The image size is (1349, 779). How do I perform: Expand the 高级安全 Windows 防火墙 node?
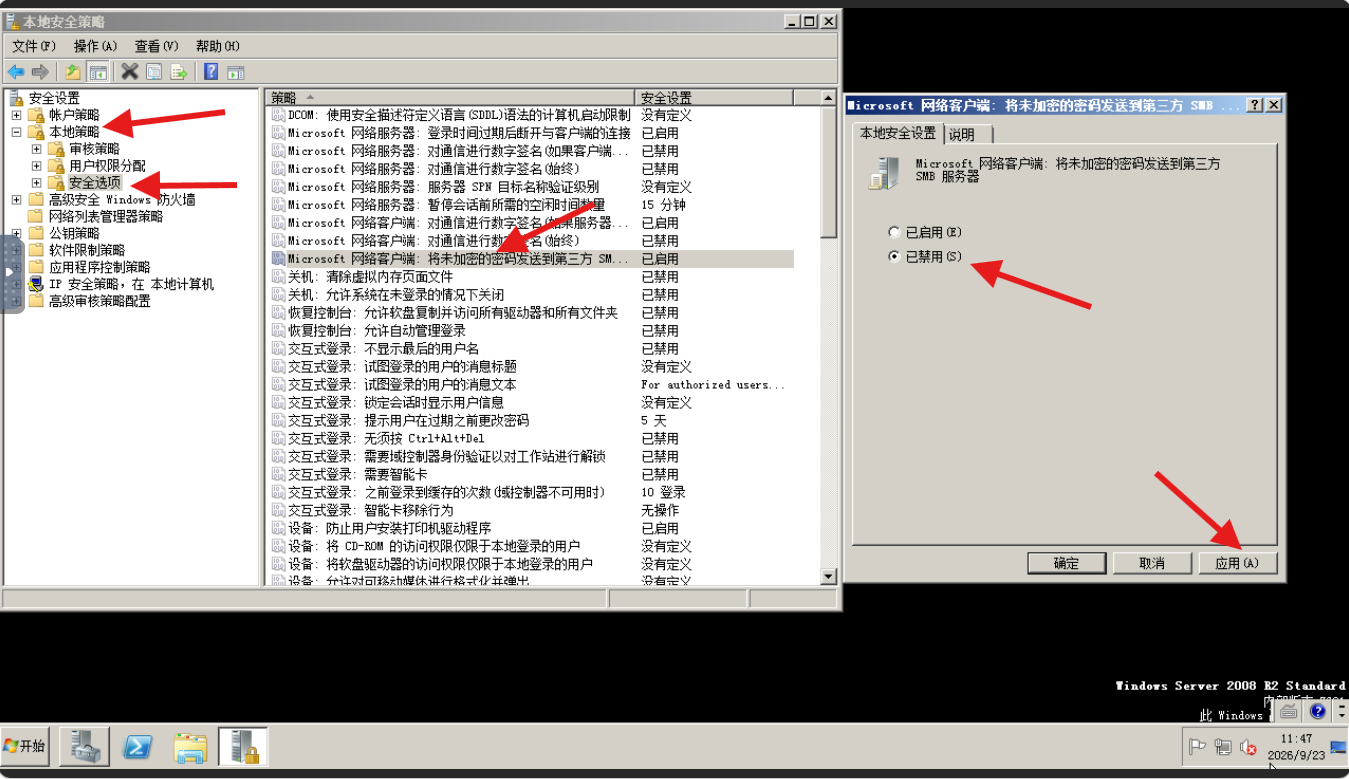tap(16, 200)
